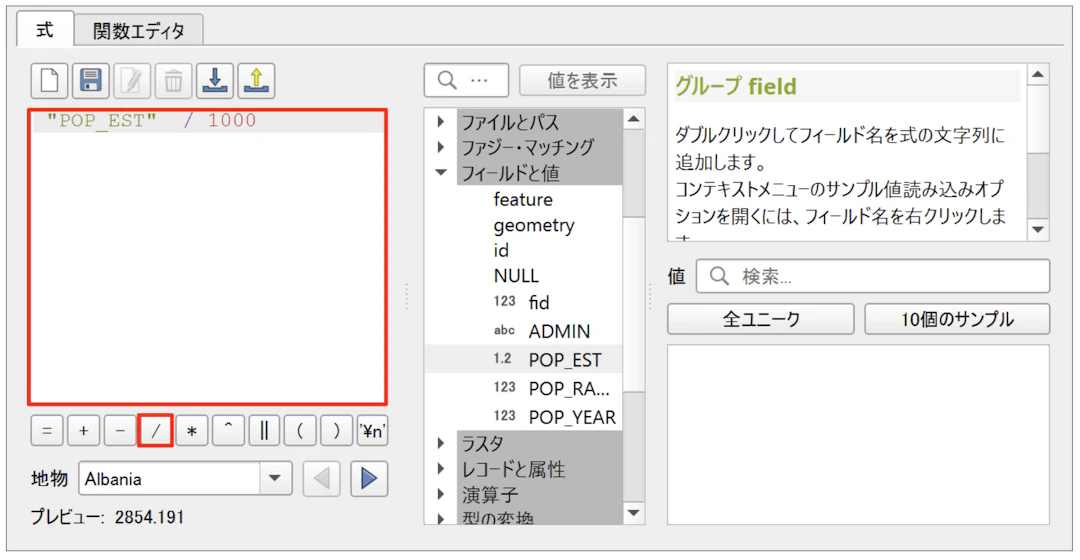
Task: Switch to the 関数エディタ tab
Action: coord(139,30)
